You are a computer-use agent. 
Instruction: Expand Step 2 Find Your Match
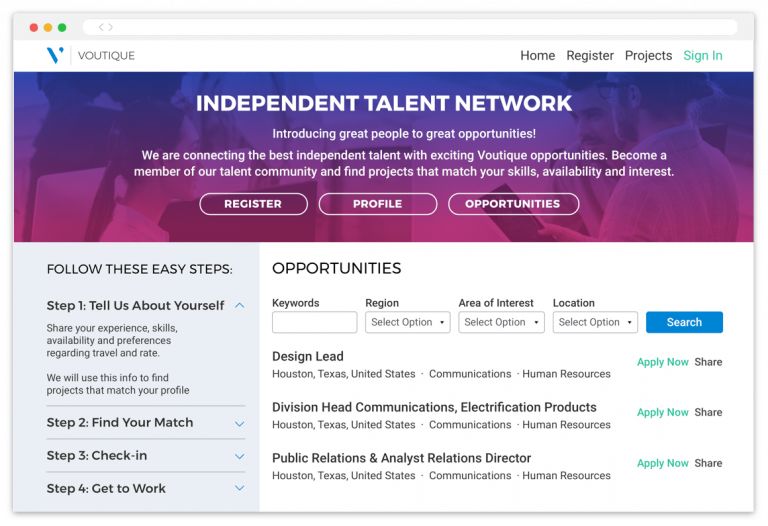coord(239,423)
